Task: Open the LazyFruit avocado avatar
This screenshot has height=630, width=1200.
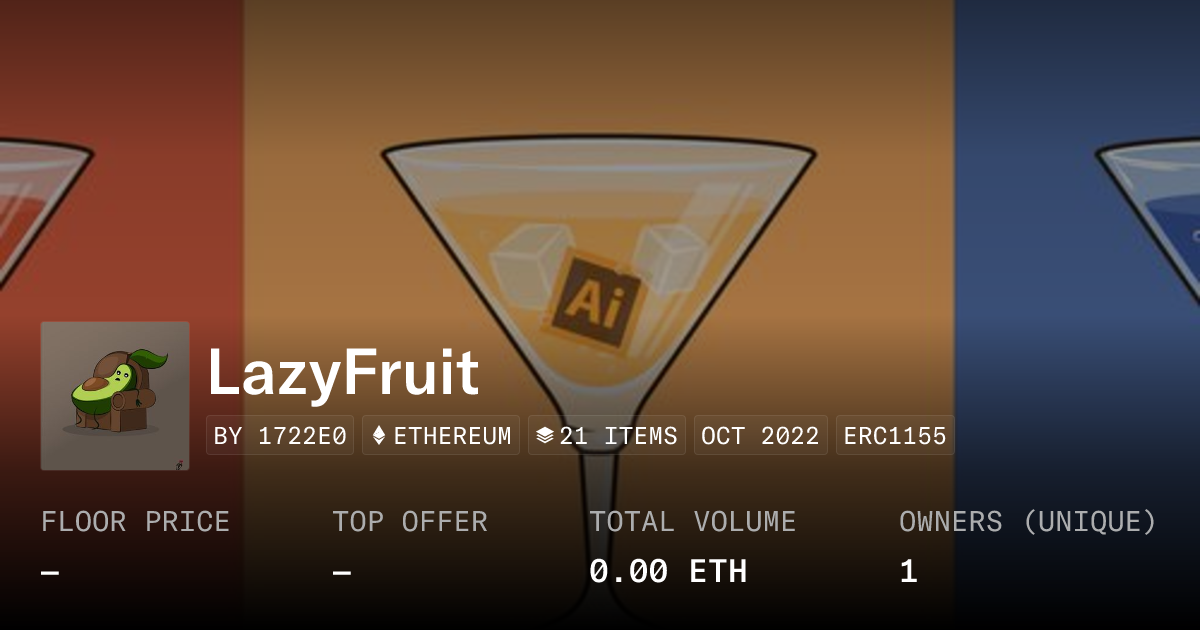Action: 115,395
